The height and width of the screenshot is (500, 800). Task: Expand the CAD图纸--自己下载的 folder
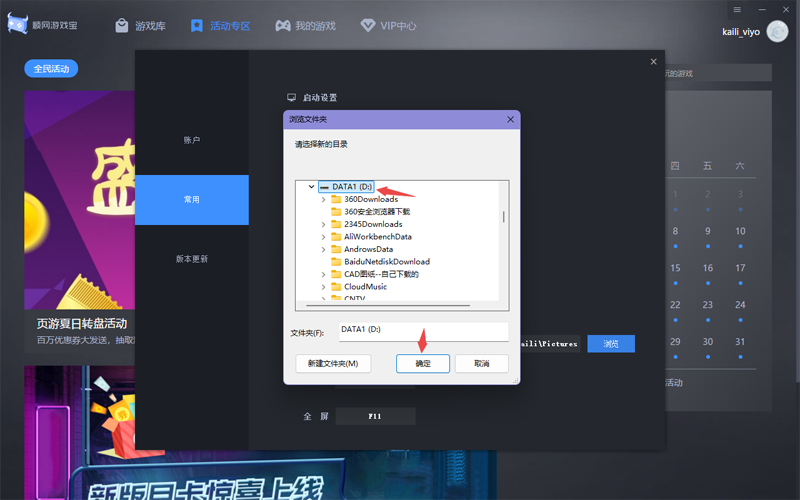coord(323,274)
